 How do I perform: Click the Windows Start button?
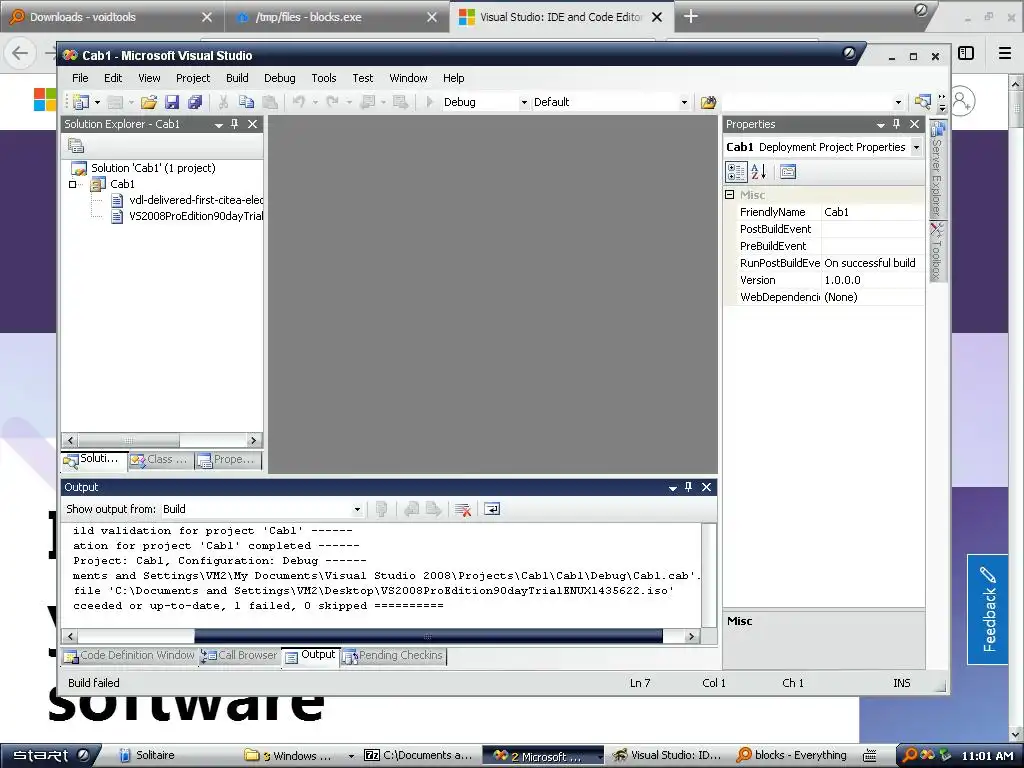[51, 756]
